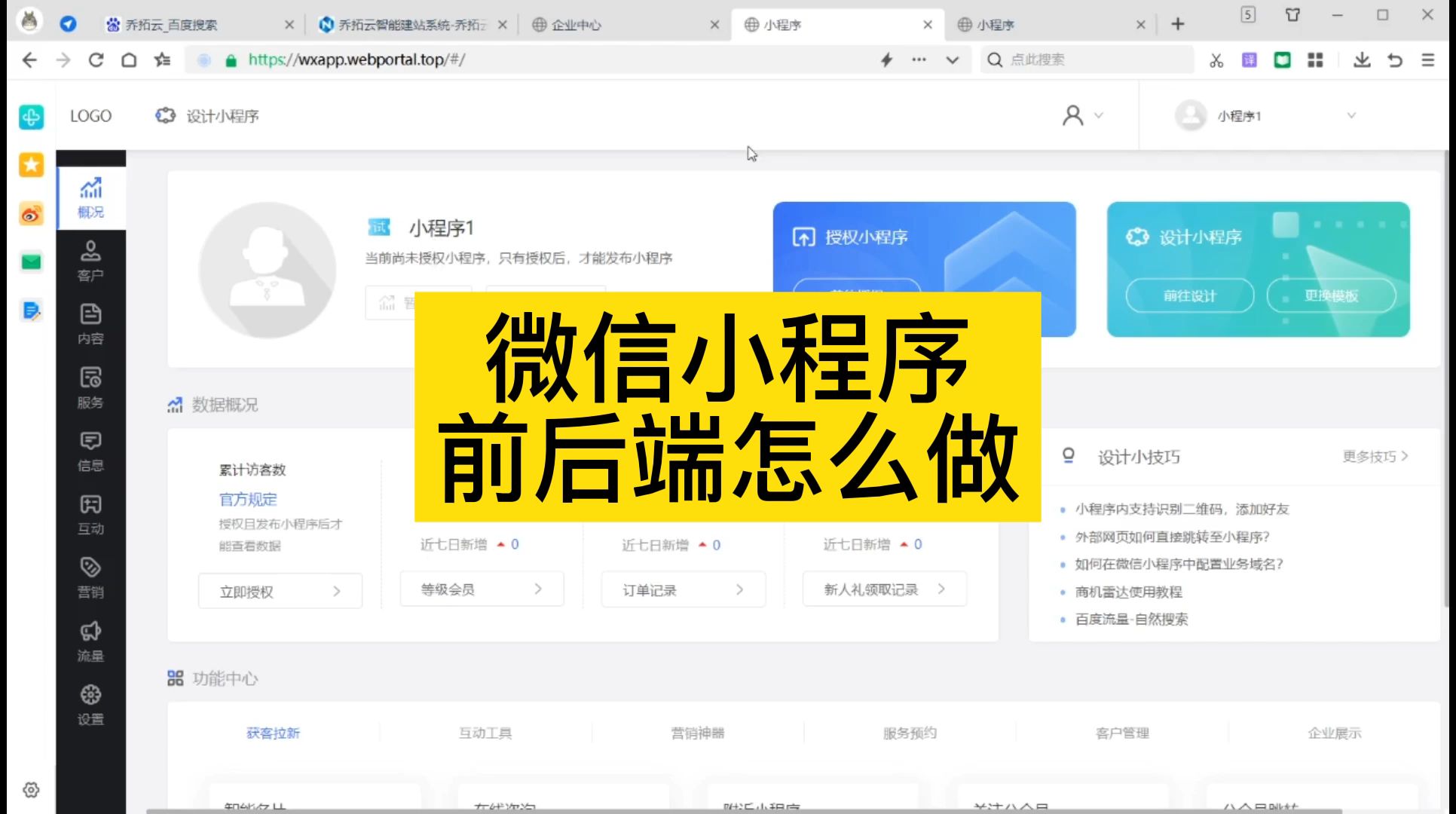
Task: Click the browser back arrow
Action: point(29,60)
